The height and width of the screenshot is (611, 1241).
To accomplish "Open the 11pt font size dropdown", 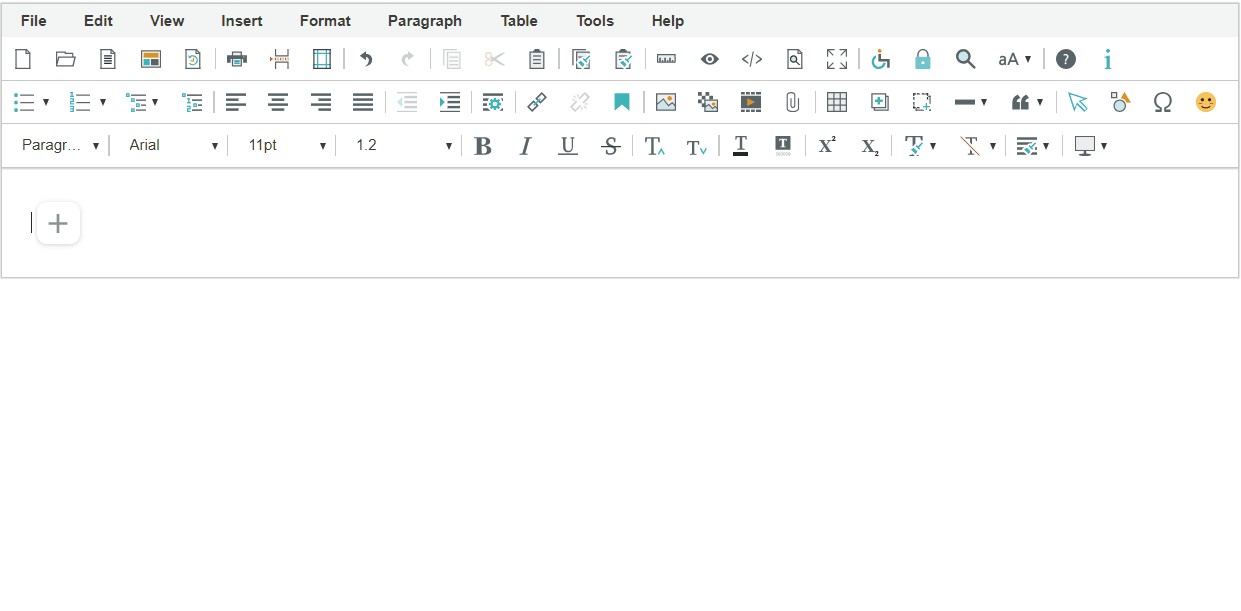I will coord(288,146).
